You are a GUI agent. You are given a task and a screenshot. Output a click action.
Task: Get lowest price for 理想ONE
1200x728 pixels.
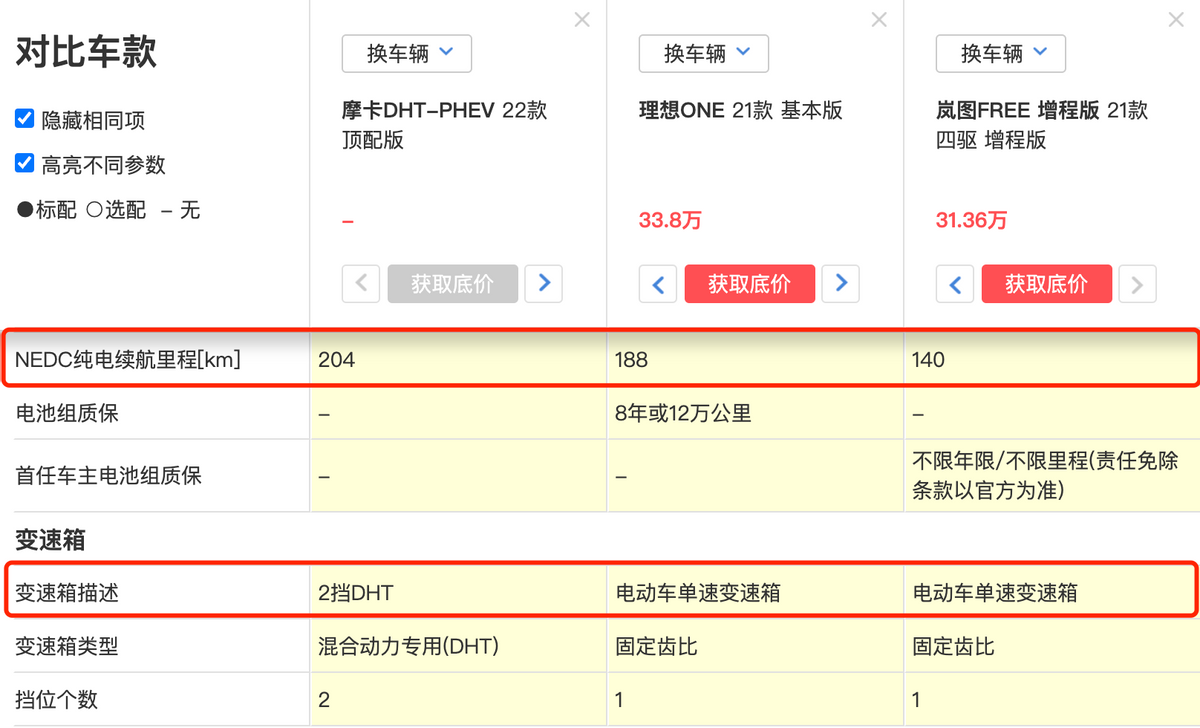tap(750, 284)
